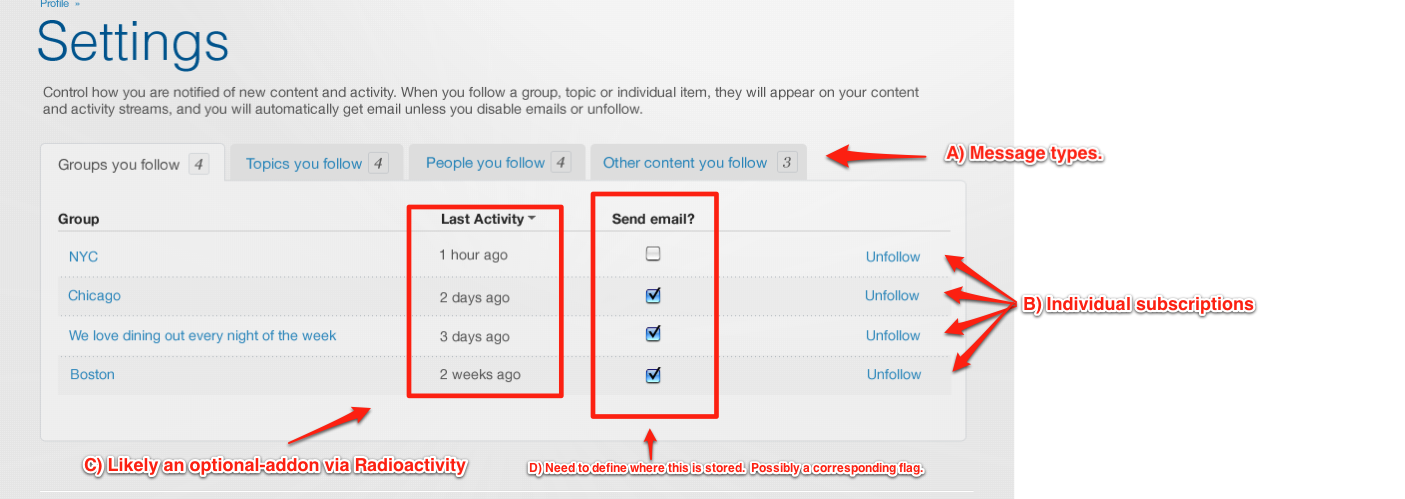
Task: Open the NYC group link
Action: (83, 257)
